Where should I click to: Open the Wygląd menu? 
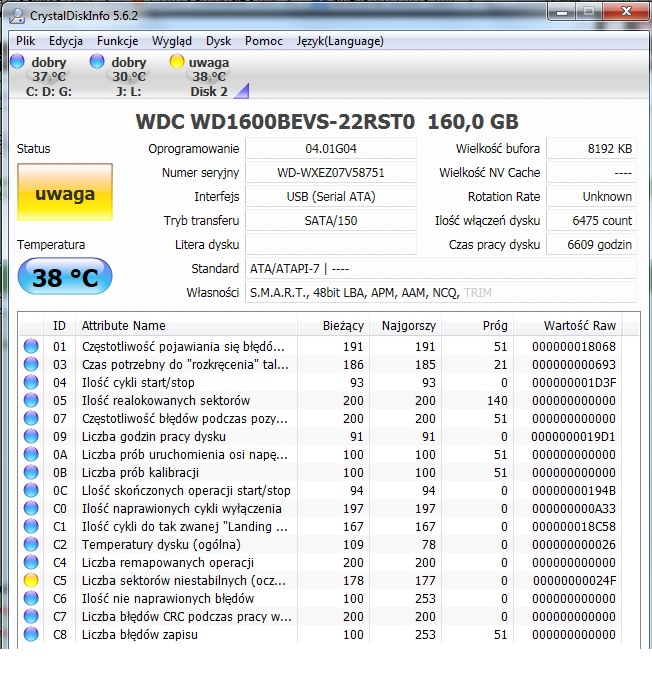pos(171,41)
